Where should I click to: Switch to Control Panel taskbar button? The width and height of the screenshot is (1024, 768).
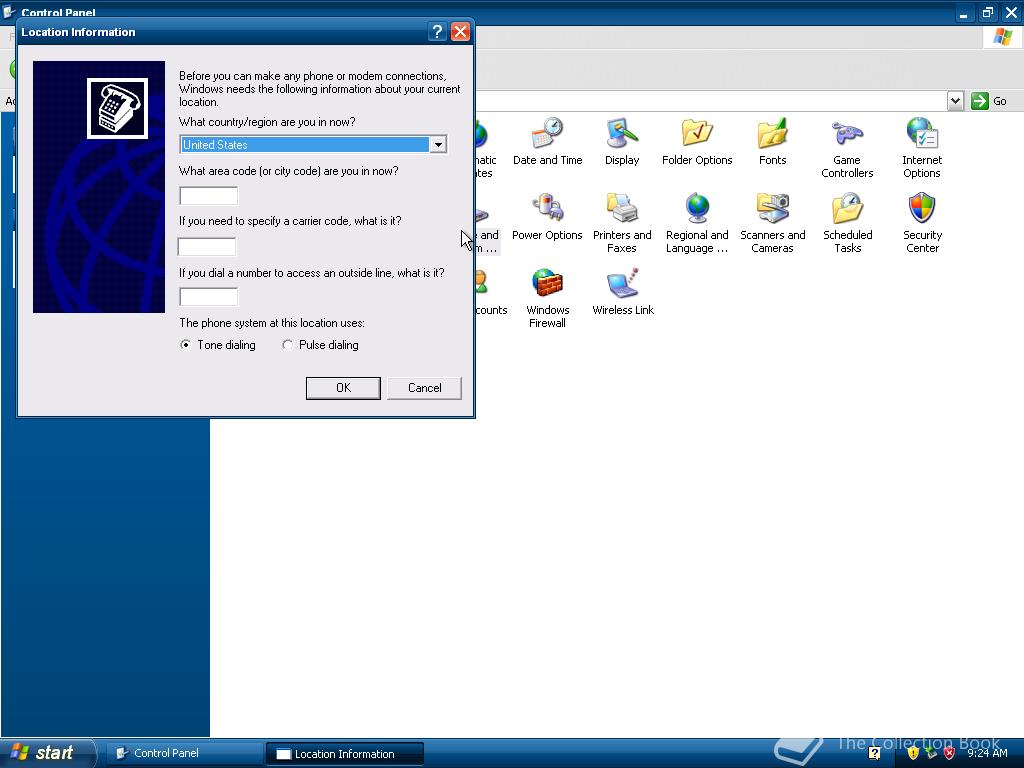[x=184, y=753]
